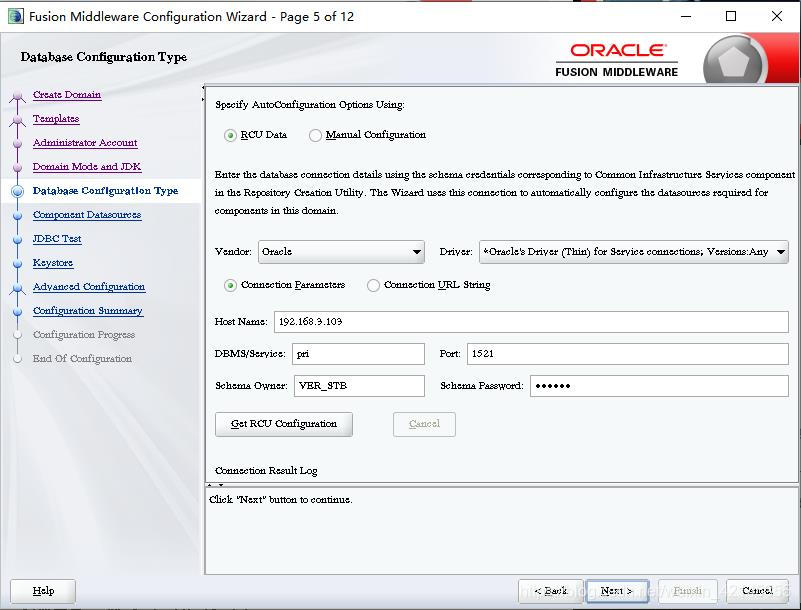This screenshot has width=801, height=610.
Task: Click the wizard window title bar icon
Action: click(x=16, y=16)
